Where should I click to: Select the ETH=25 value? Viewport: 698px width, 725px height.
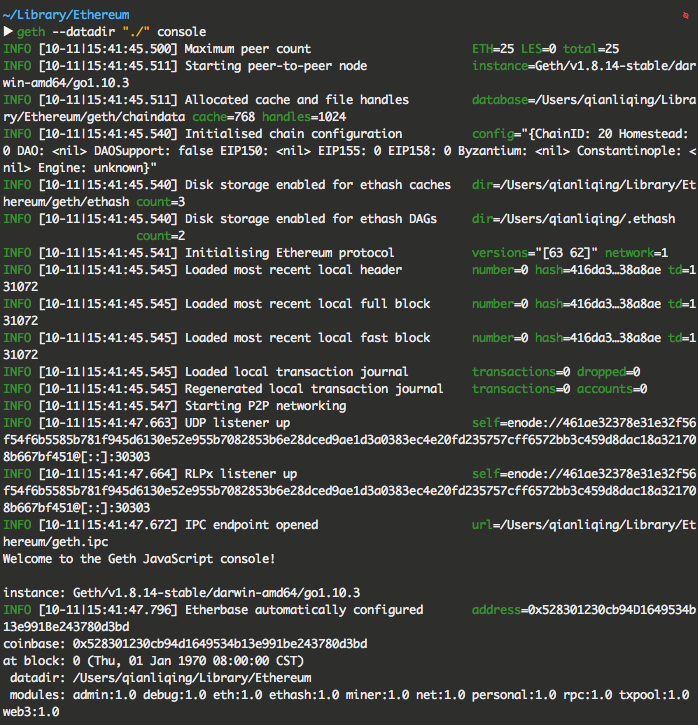493,49
